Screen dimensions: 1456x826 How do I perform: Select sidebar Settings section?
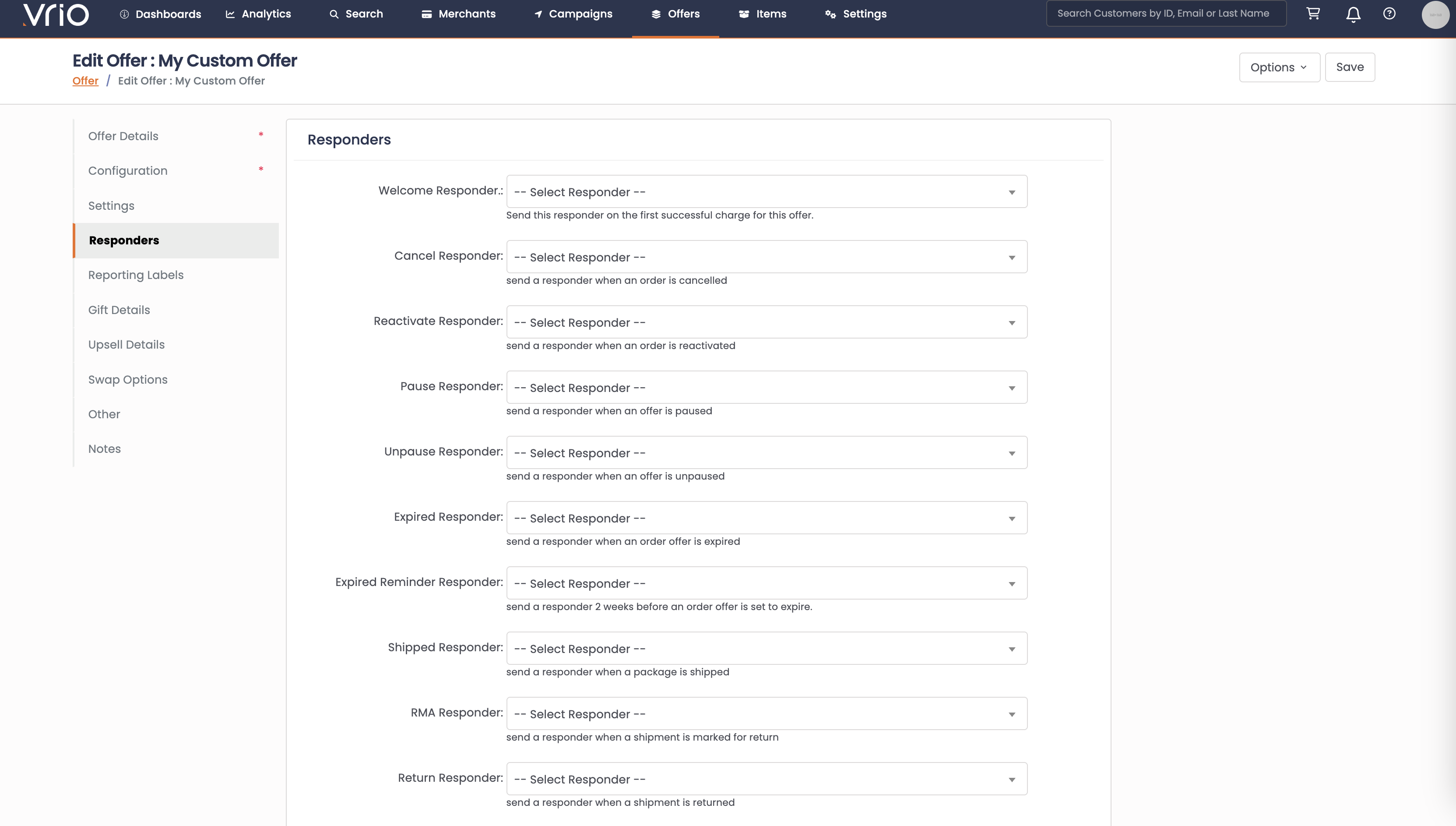coord(176,206)
